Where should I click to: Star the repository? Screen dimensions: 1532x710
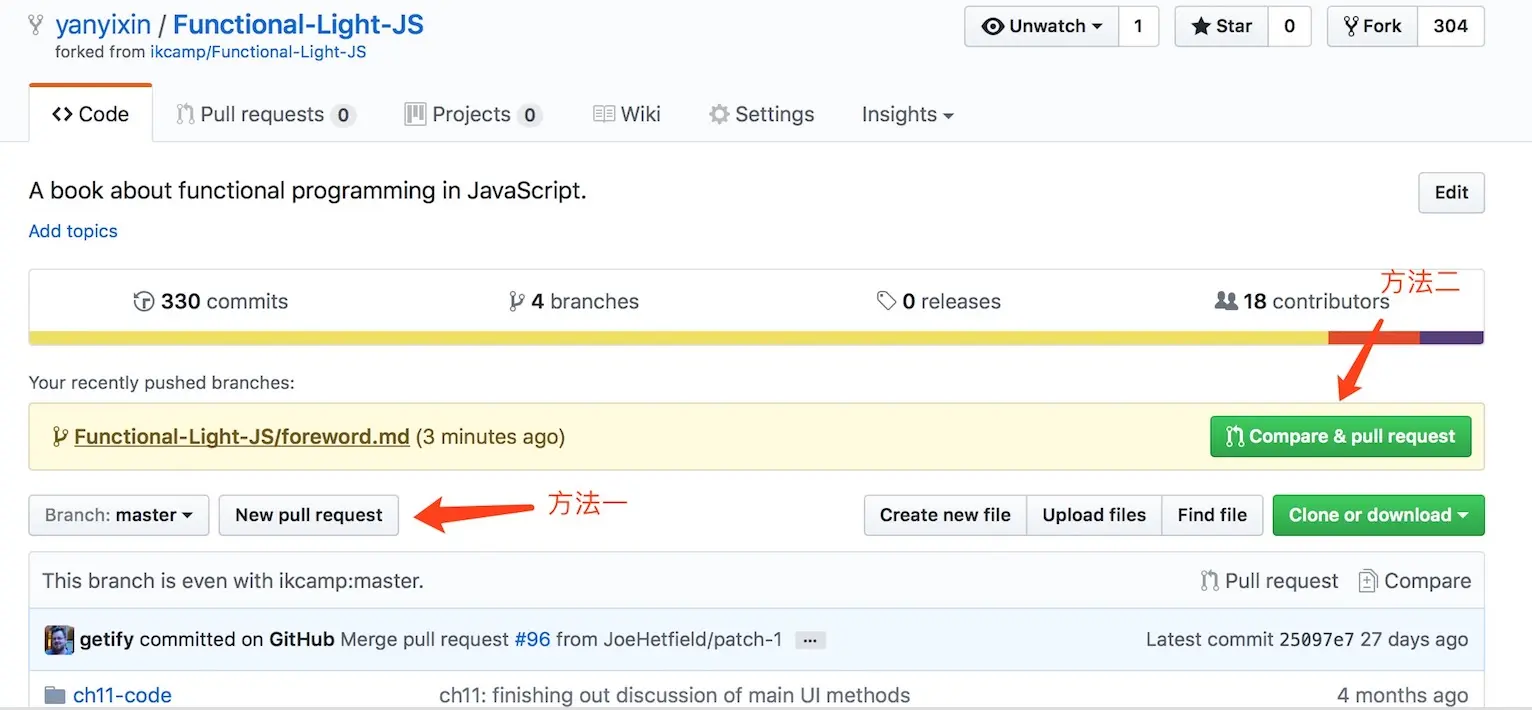[1221, 27]
